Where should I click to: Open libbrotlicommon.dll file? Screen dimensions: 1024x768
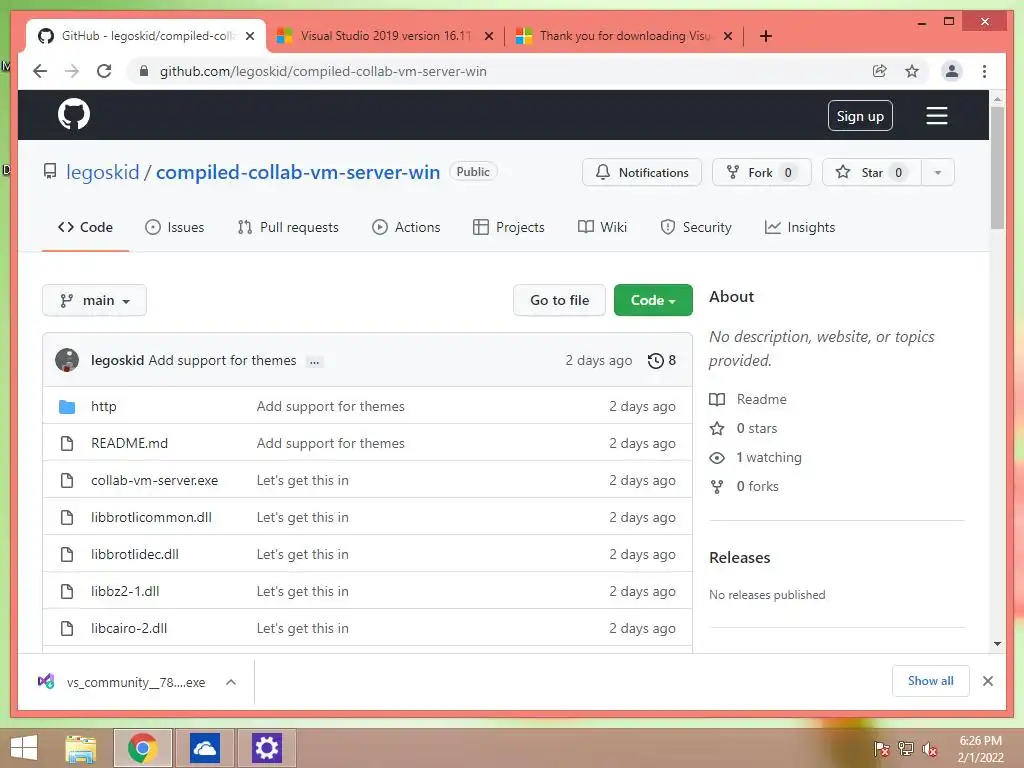152,517
